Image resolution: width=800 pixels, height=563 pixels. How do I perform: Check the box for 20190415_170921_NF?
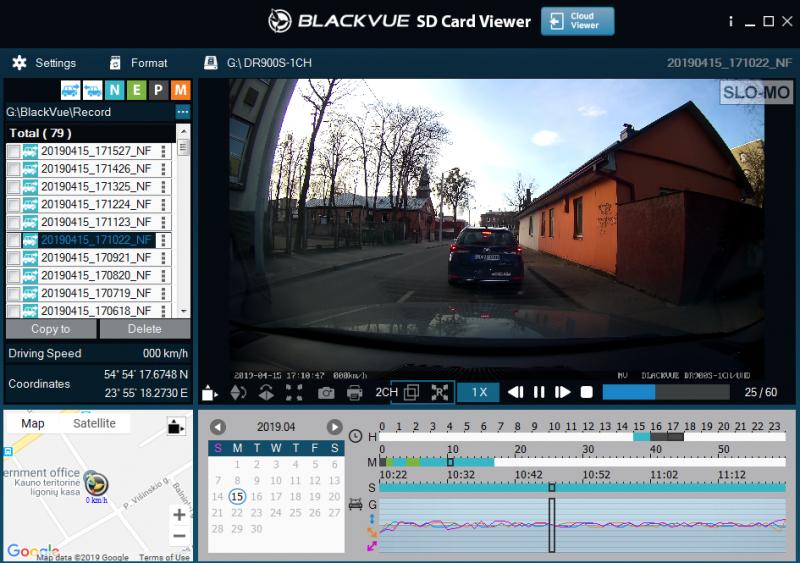click(x=14, y=258)
